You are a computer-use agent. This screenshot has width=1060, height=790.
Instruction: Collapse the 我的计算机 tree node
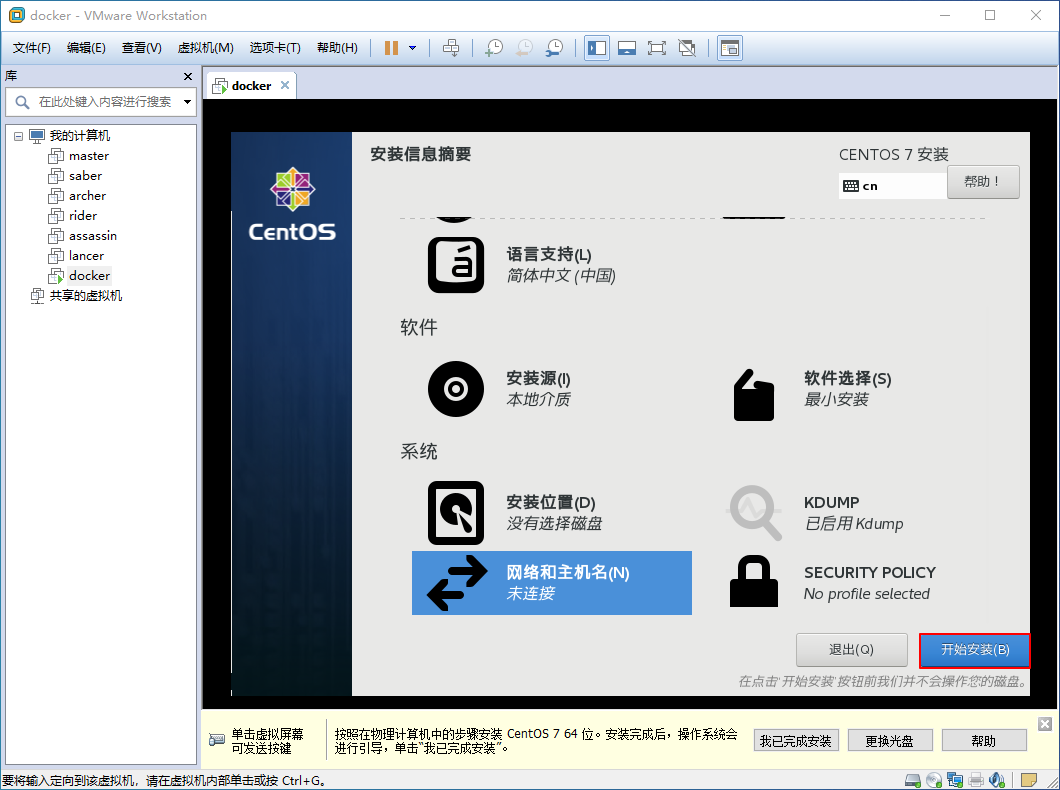(x=16, y=135)
